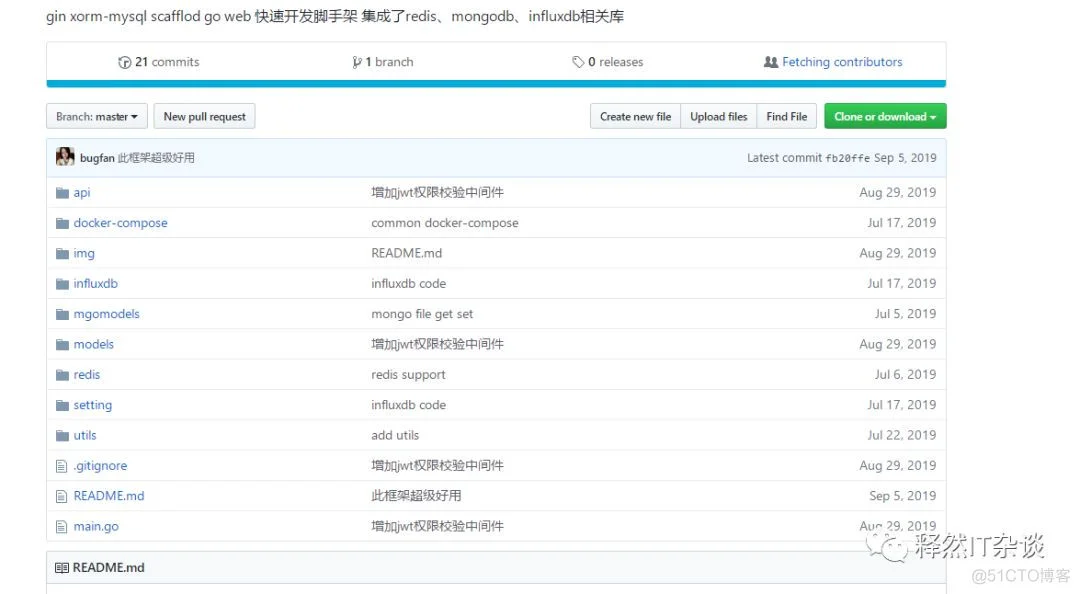Viewport: 1080px width, 594px height.
Task: Click the redis folder icon
Action: point(62,374)
